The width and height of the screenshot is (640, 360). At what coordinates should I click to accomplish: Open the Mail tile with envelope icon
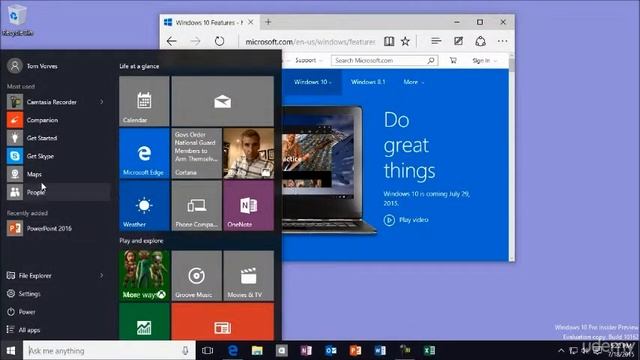[x=222, y=101]
